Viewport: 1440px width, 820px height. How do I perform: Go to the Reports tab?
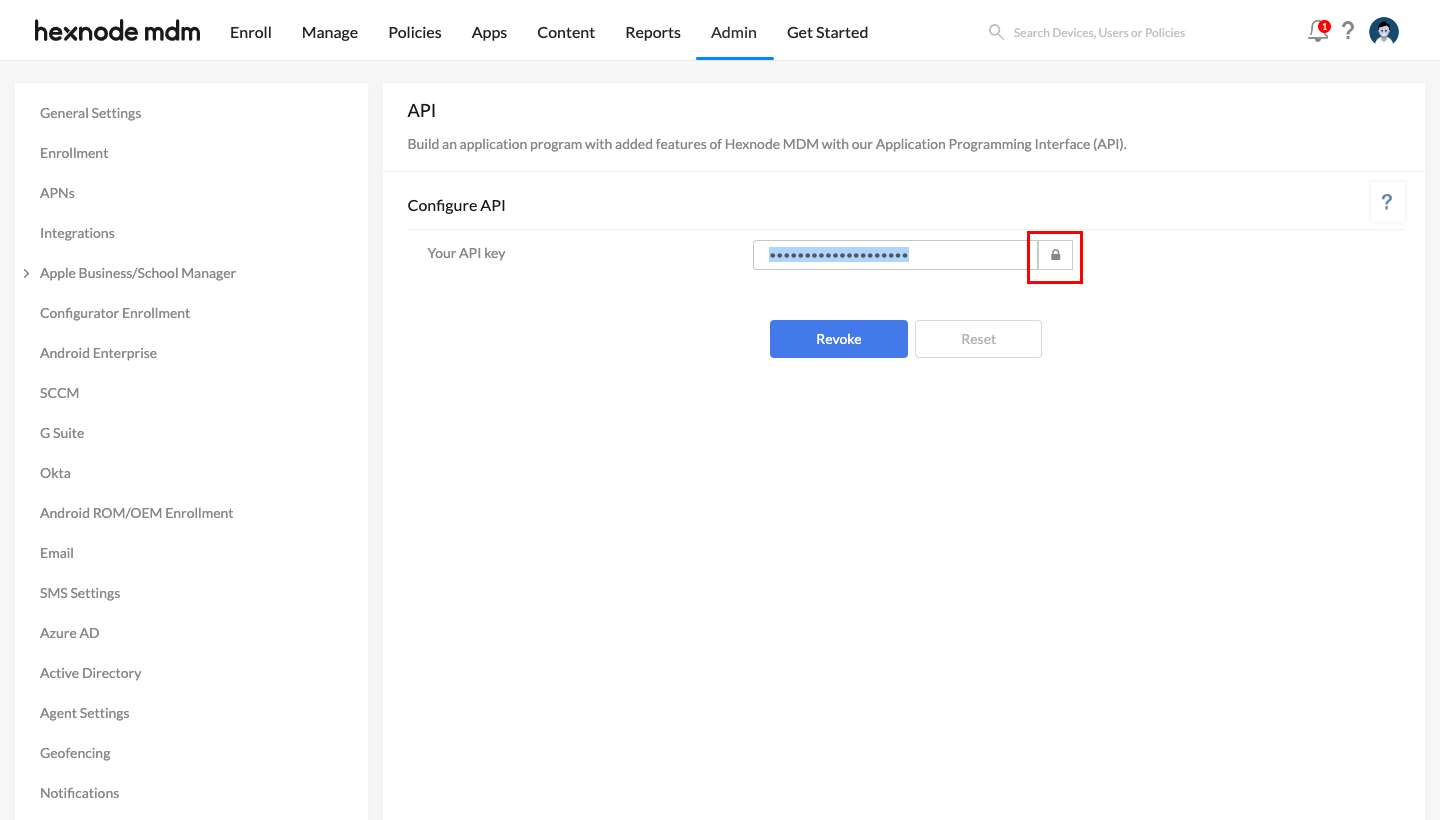(x=653, y=32)
